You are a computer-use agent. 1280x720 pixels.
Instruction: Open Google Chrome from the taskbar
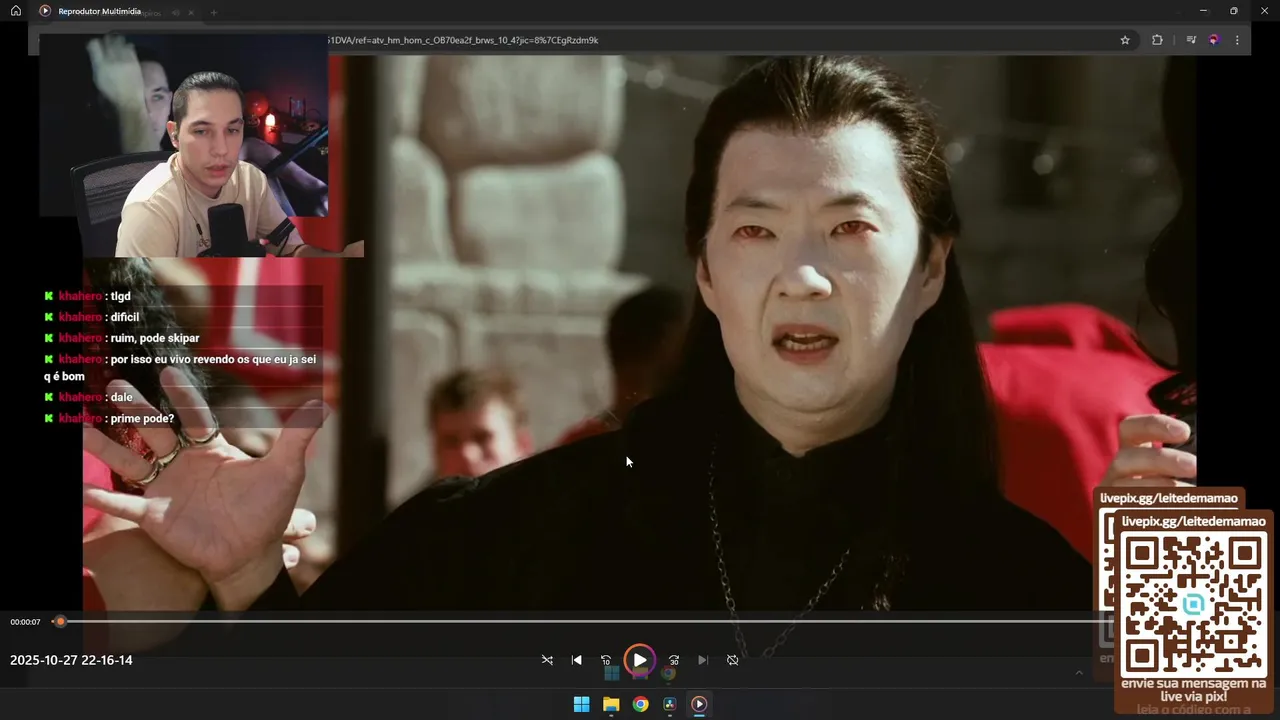click(x=640, y=704)
